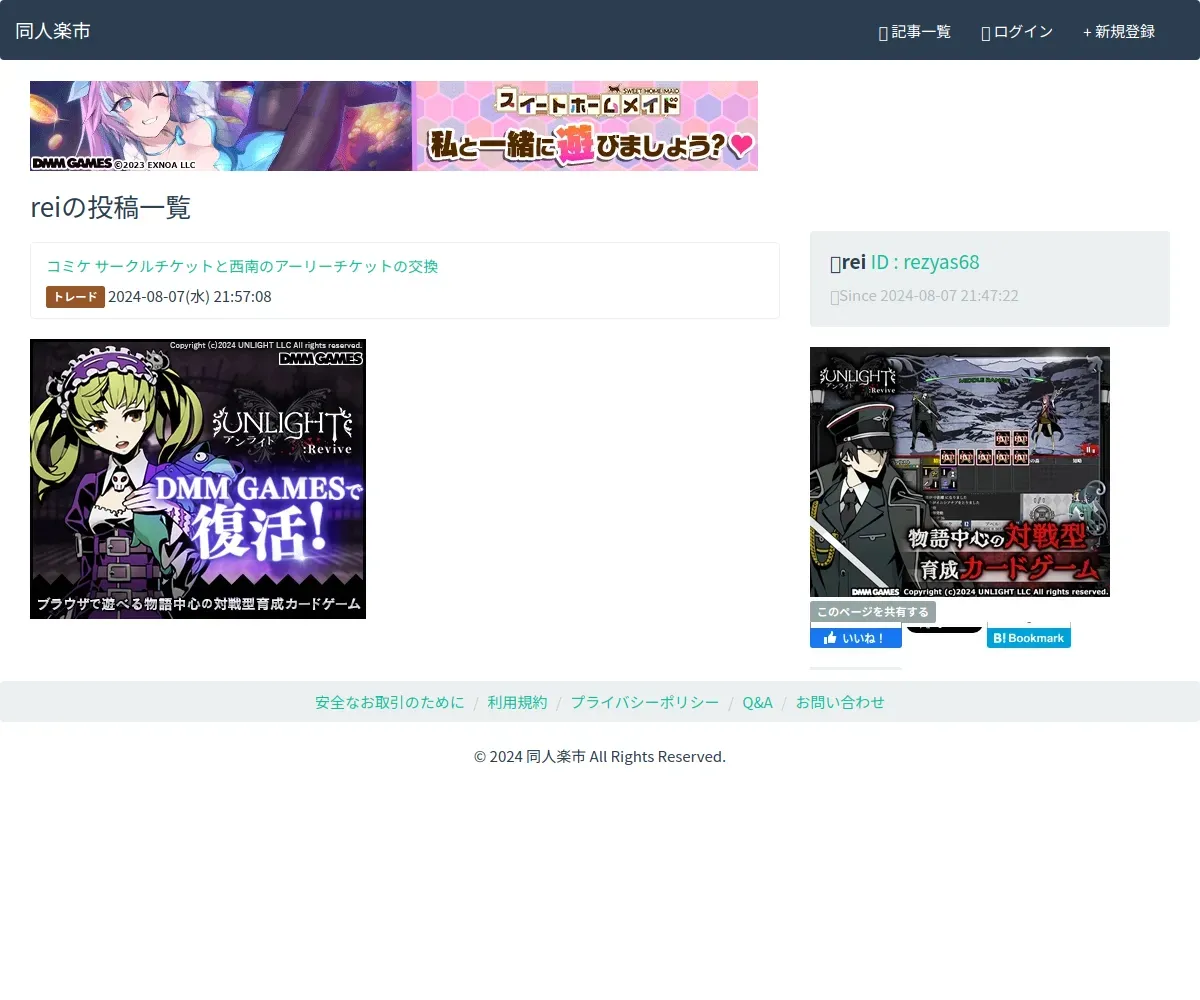1200x1000 pixels.
Task: Open the ログイン menu item
Action: coord(1017,31)
